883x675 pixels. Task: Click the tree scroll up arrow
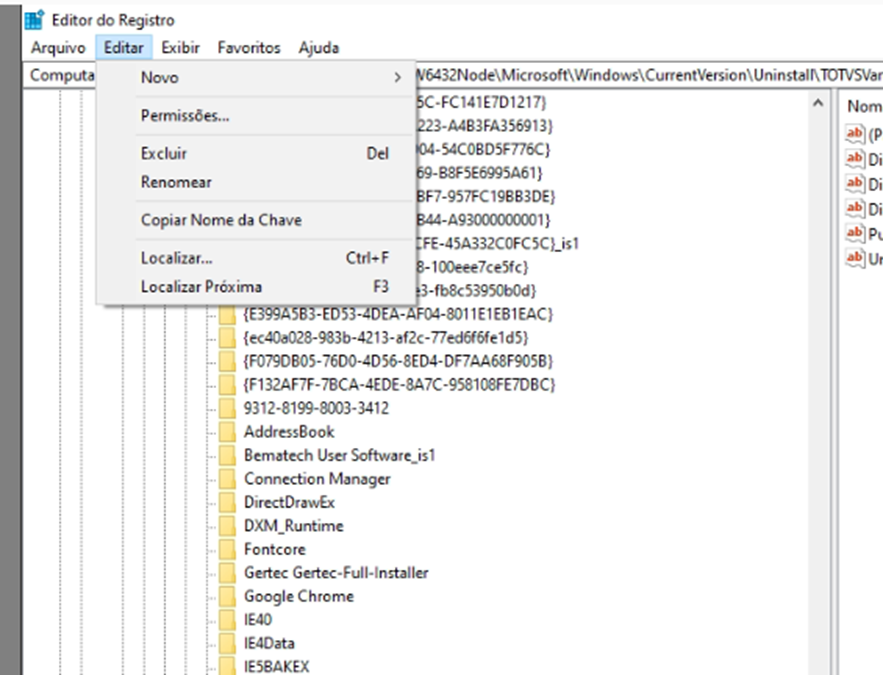(818, 103)
